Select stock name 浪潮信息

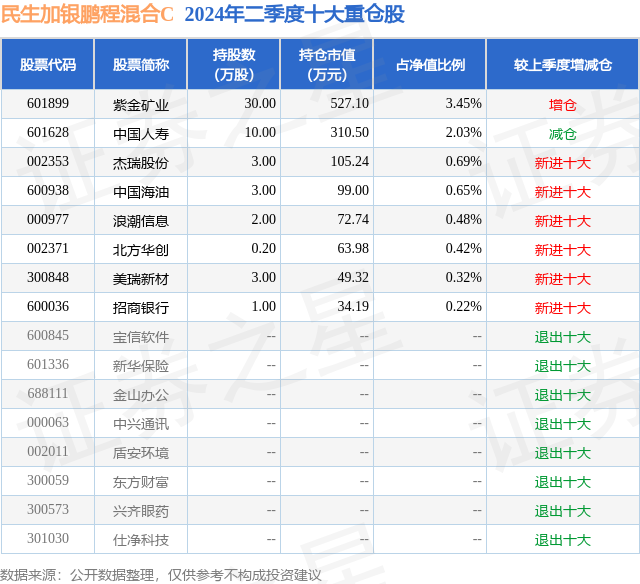pyautogui.click(x=141, y=221)
